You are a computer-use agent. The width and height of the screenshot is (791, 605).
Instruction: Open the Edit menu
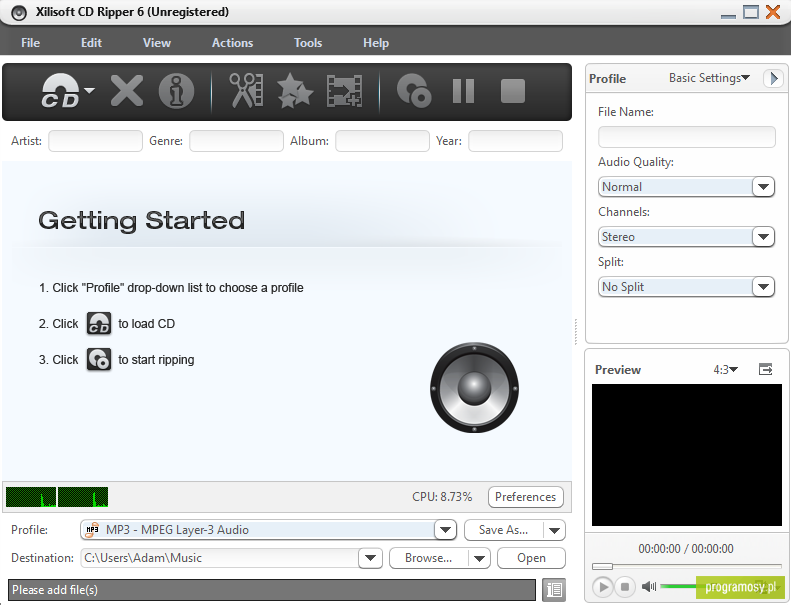[91, 43]
